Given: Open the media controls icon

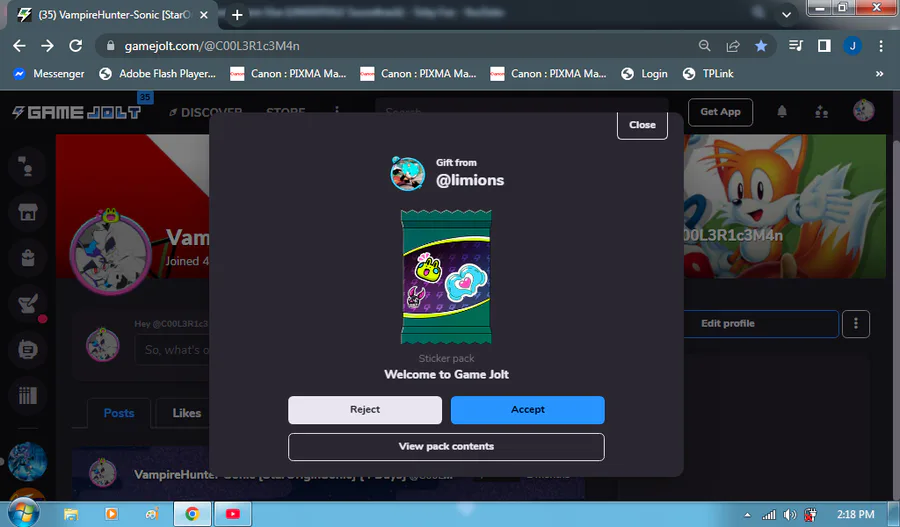Looking at the screenshot, I should [x=796, y=45].
